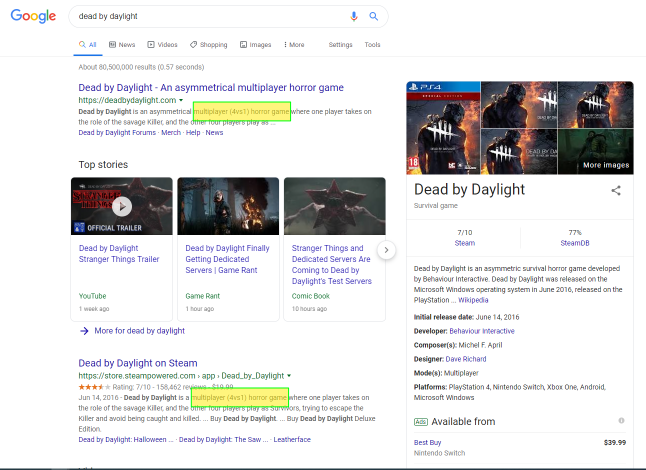Open 'Dead by Daylight Stranger Things Trailer' story
Screen dimensions: 646x470
coord(119,254)
